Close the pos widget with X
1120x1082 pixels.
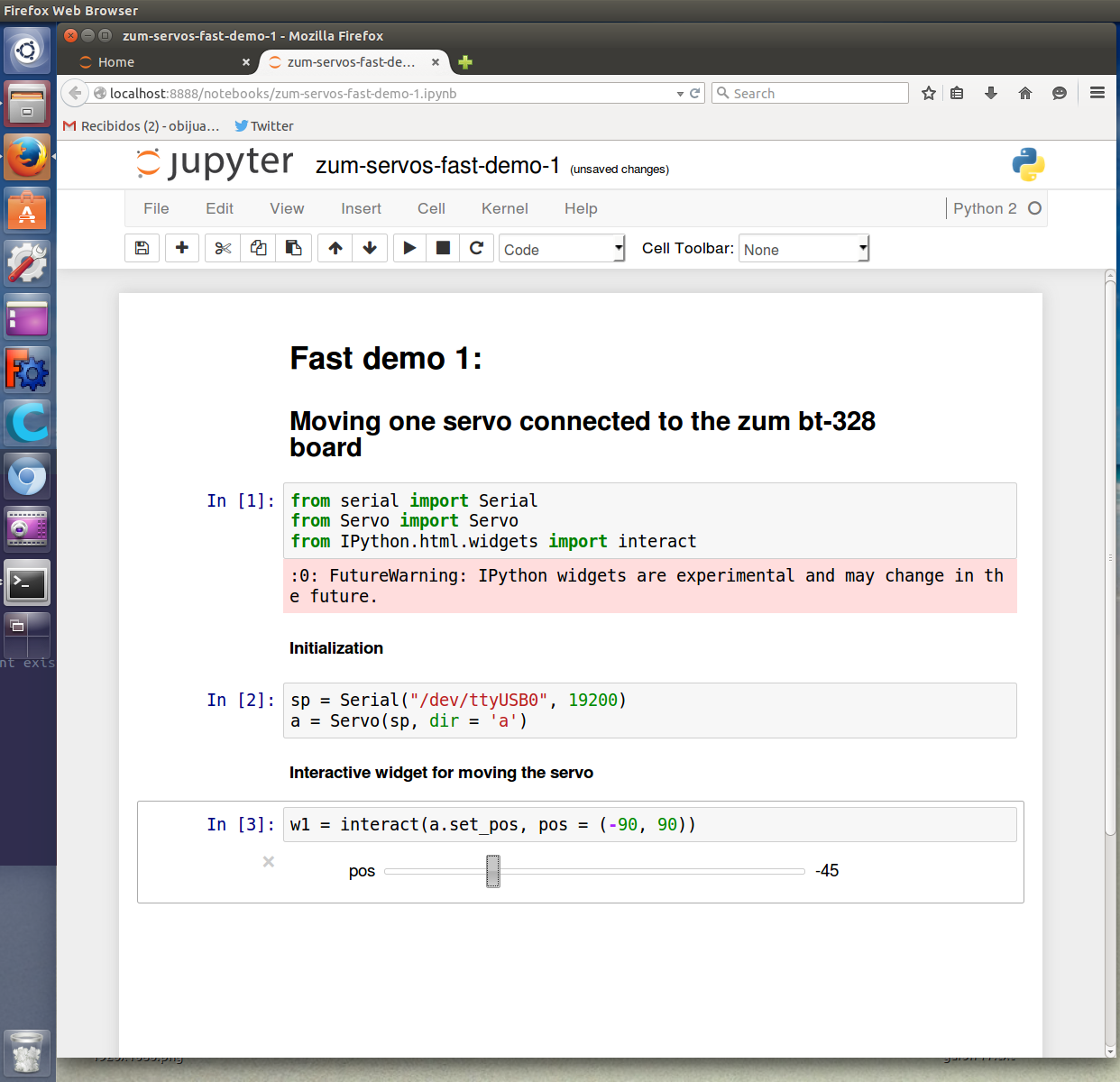tap(269, 862)
